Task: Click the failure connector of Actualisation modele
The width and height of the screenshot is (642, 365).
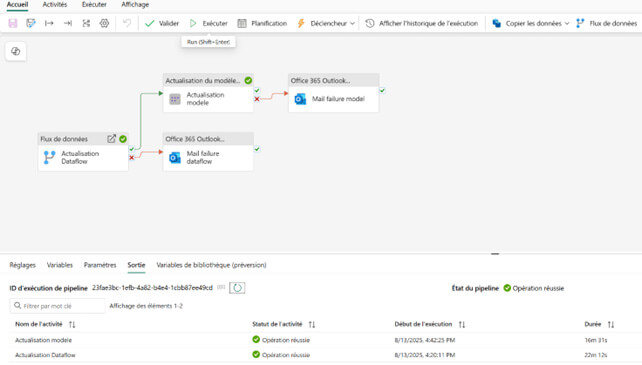Action: click(x=257, y=99)
